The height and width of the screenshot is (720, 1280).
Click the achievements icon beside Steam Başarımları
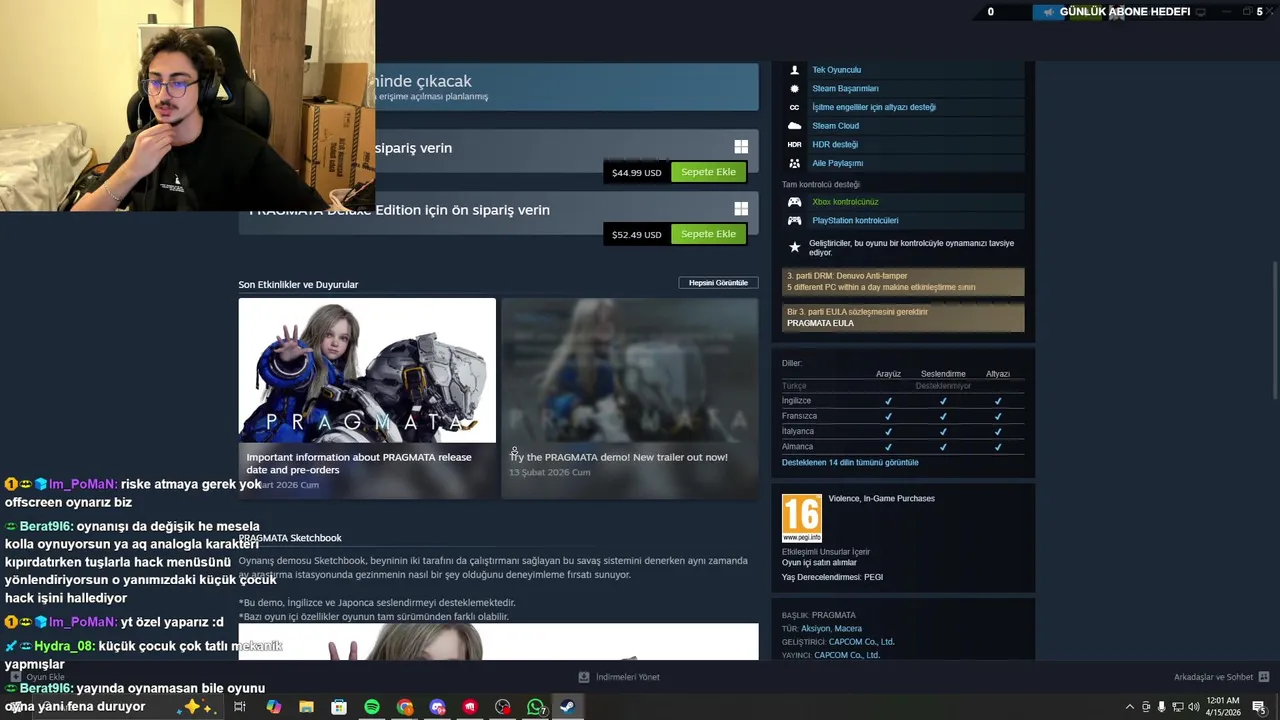[x=795, y=88]
